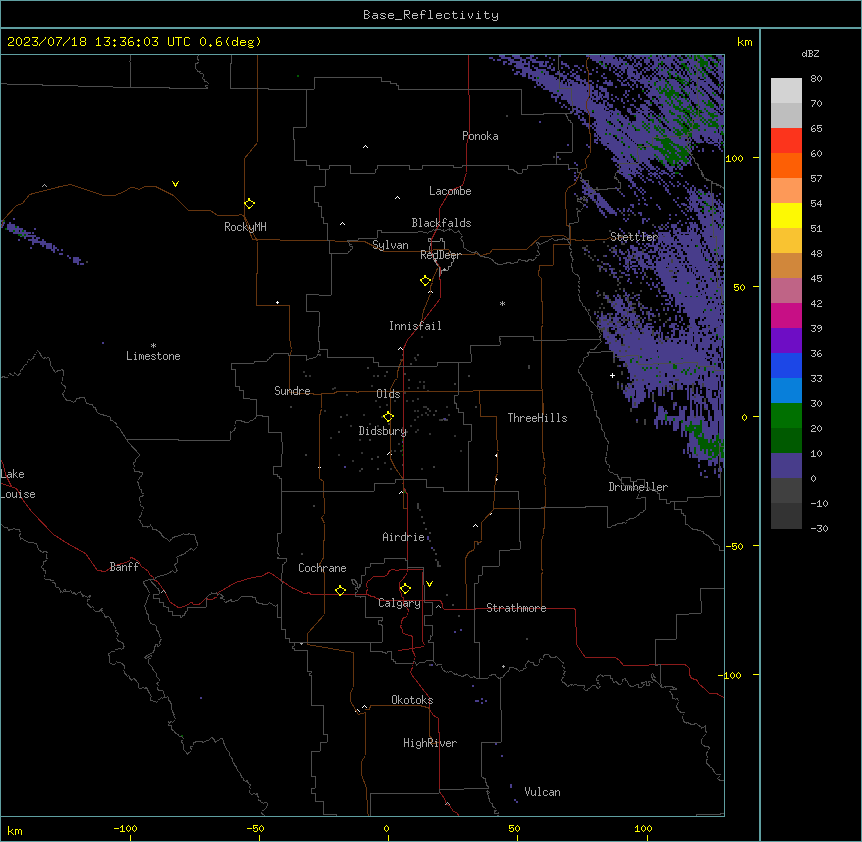The width and height of the screenshot is (862, 842).
Task: Click the Sylvan map label
Action: [x=390, y=245]
